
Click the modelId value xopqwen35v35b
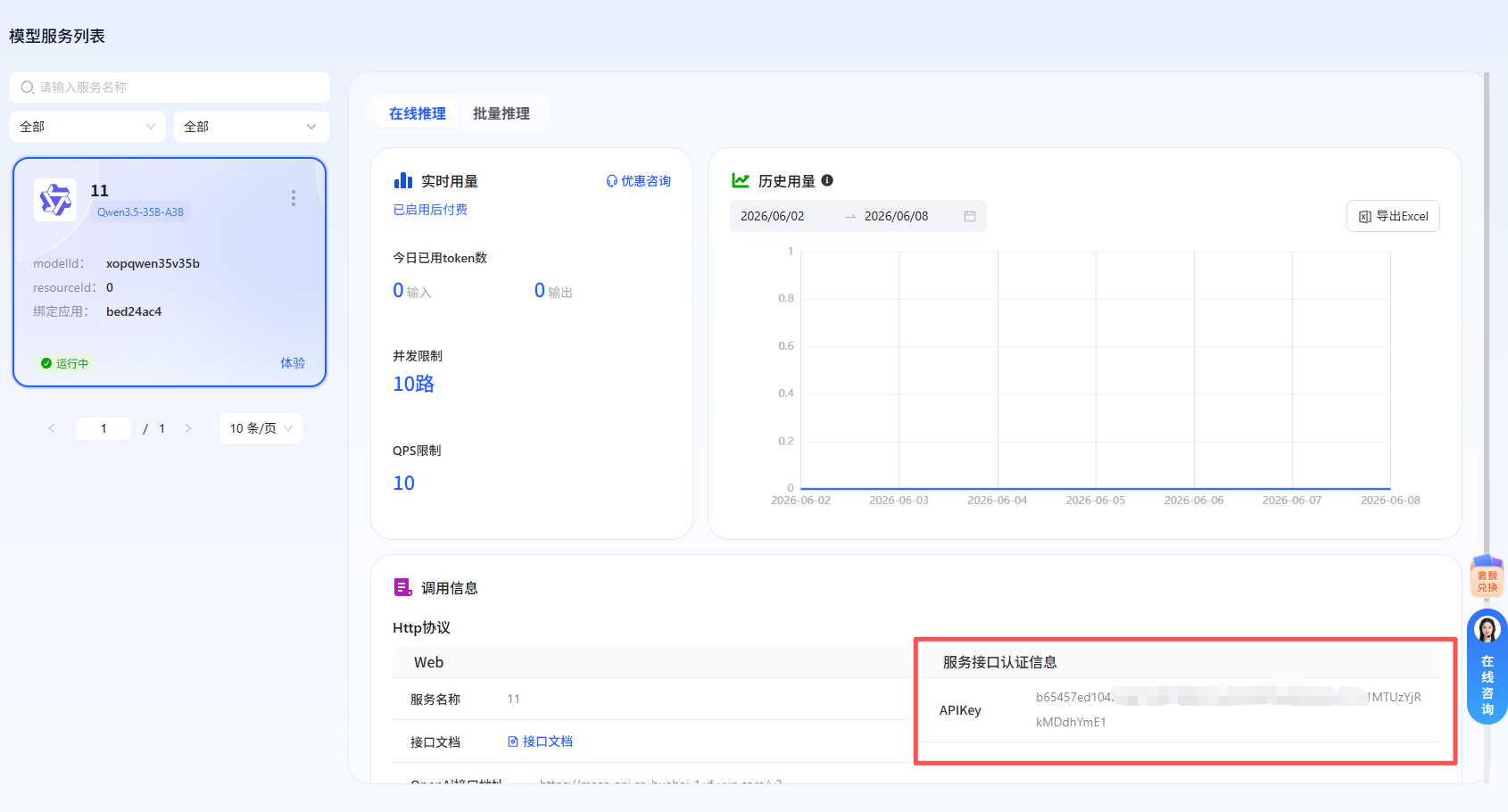(153, 263)
